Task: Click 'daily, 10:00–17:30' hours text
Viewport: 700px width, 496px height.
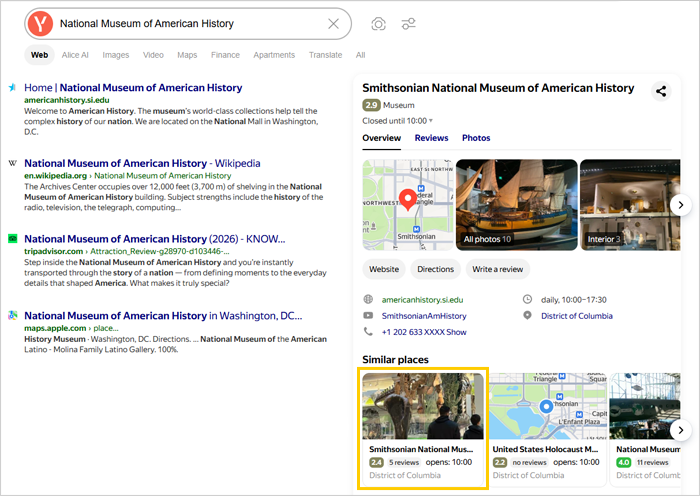Action: (574, 300)
